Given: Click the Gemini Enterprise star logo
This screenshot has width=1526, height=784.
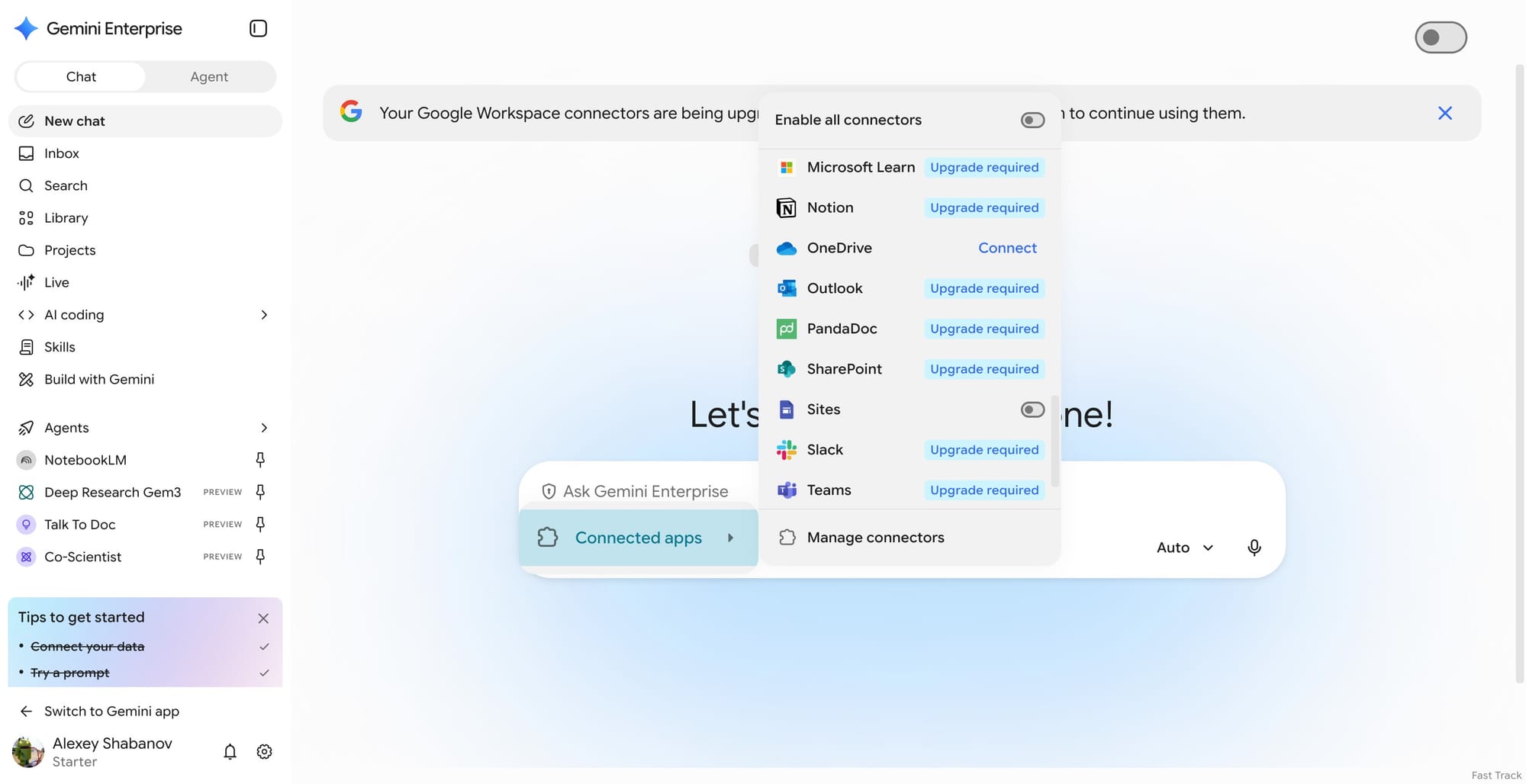Looking at the screenshot, I should point(26,28).
